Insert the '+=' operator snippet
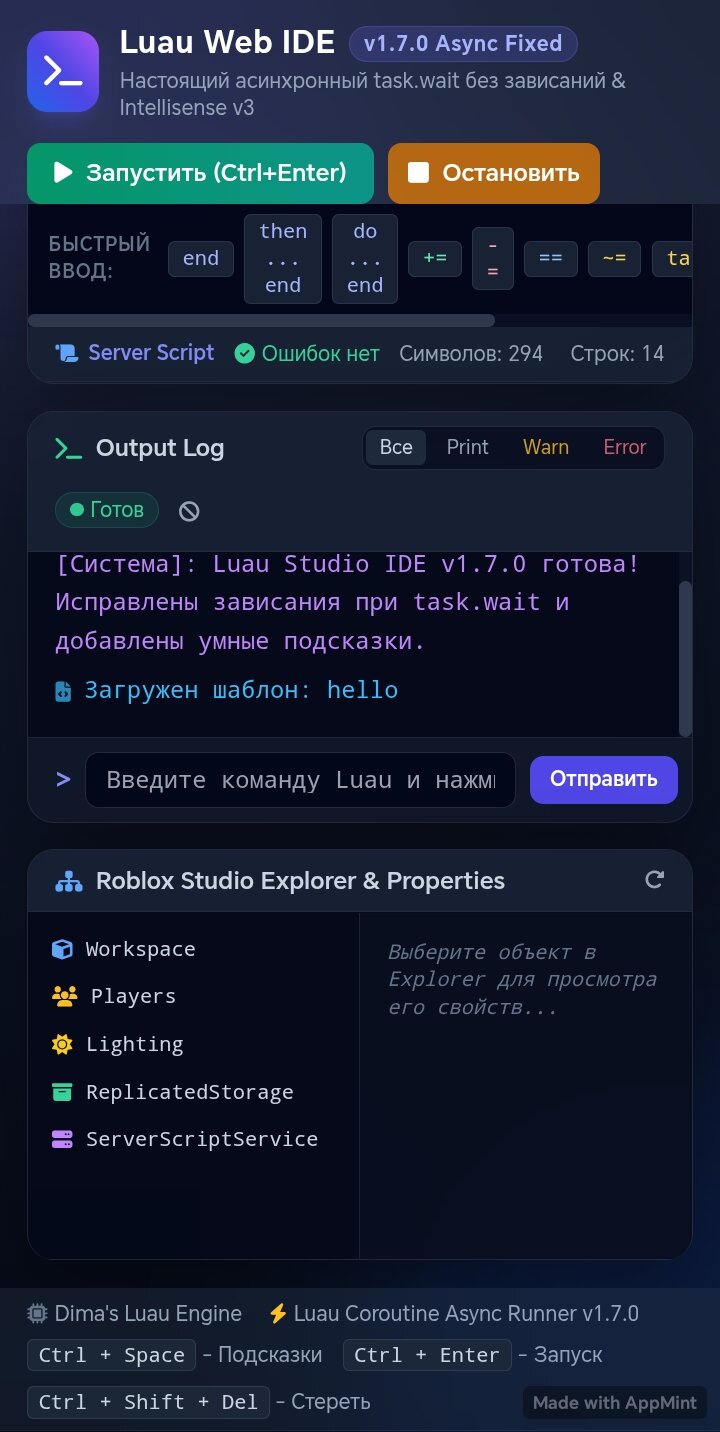720x1432 pixels. (x=435, y=259)
